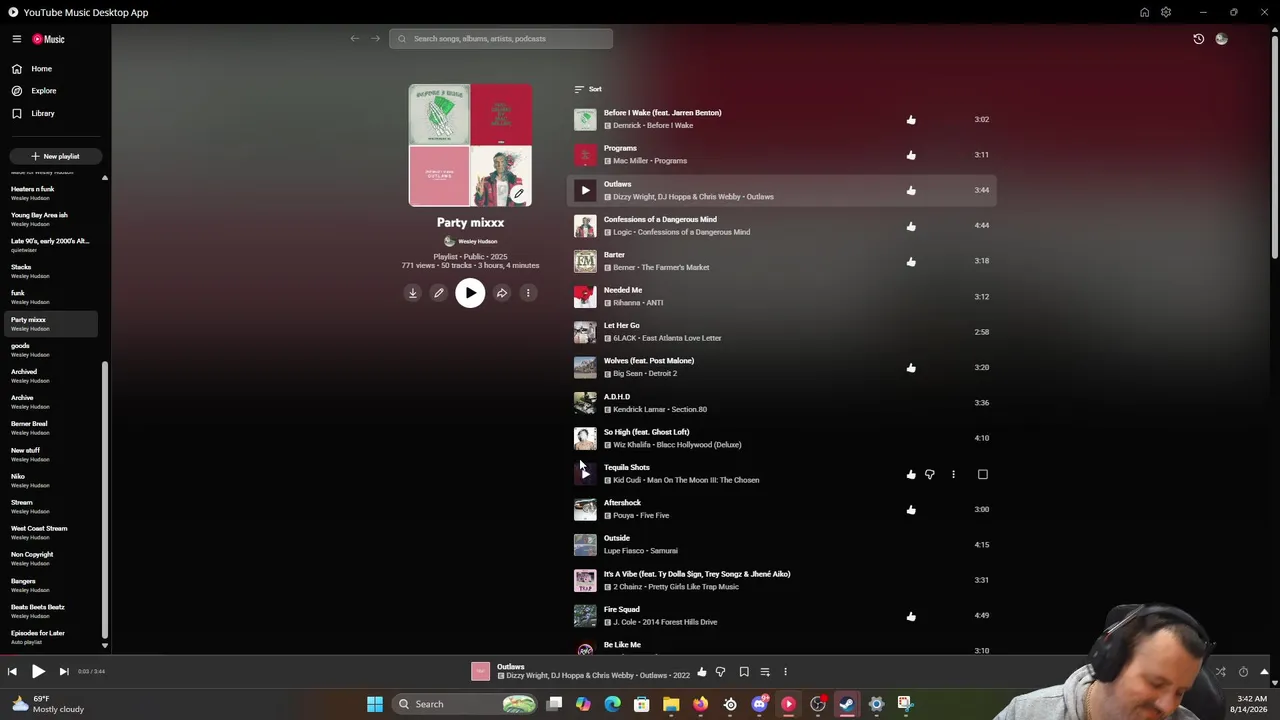The width and height of the screenshot is (1280, 720).
Task: Open the Heaters n funk playlist
Action: [x=52, y=193]
